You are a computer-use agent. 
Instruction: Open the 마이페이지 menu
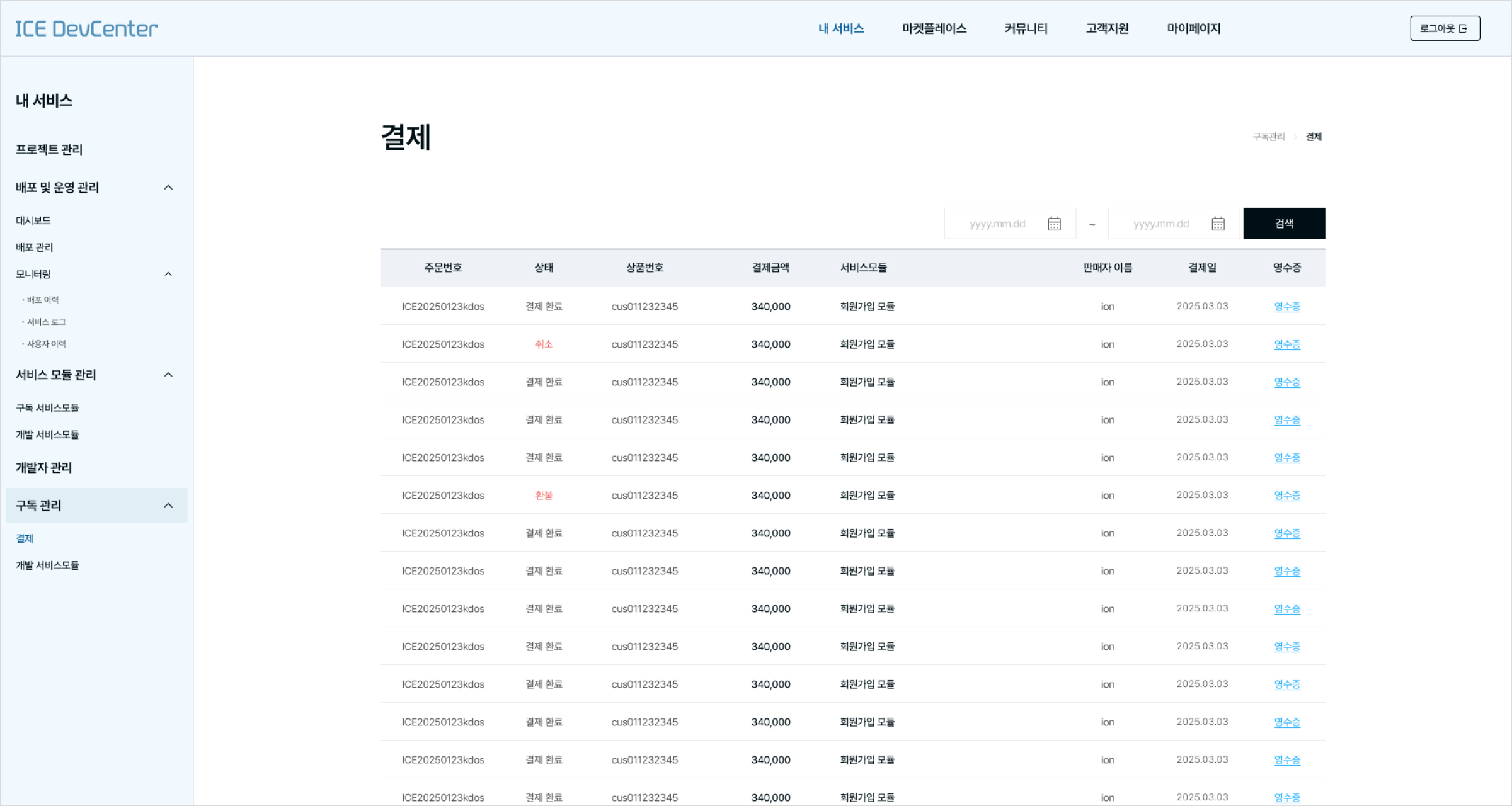tap(1193, 28)
